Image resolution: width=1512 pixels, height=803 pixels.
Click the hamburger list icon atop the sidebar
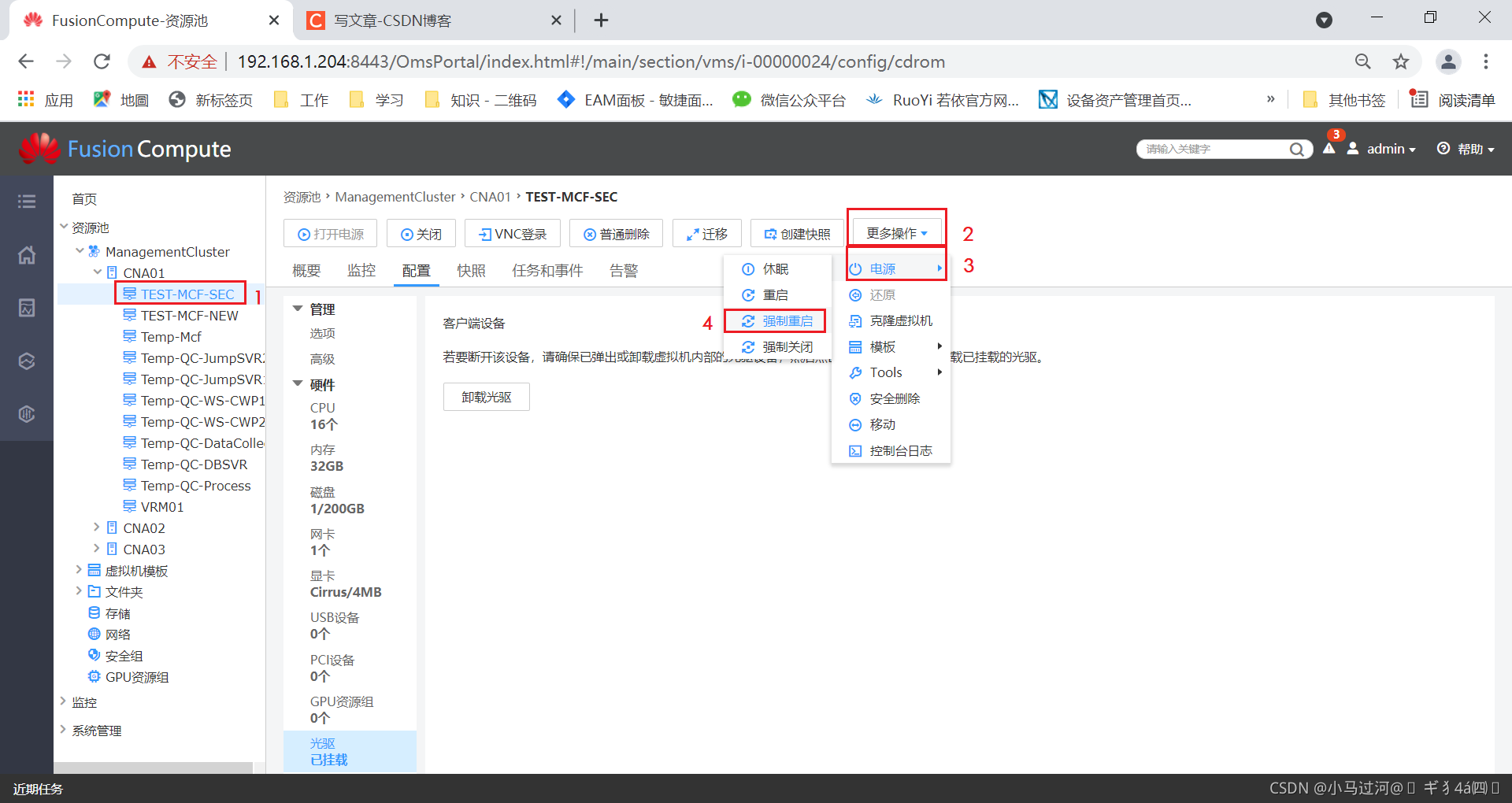[x=26, y=202]
